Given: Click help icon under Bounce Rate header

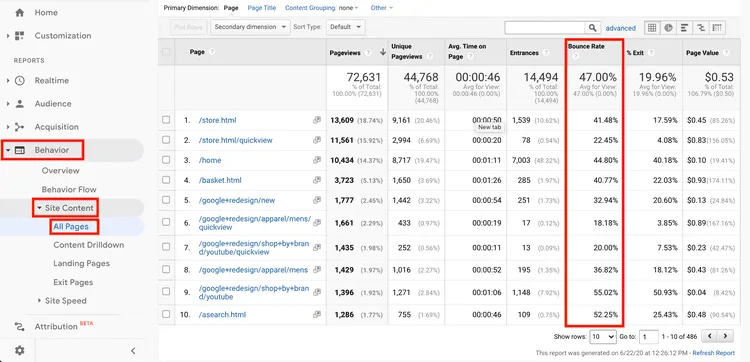Looking at the screenshot, I should click(x=575, y=56).
